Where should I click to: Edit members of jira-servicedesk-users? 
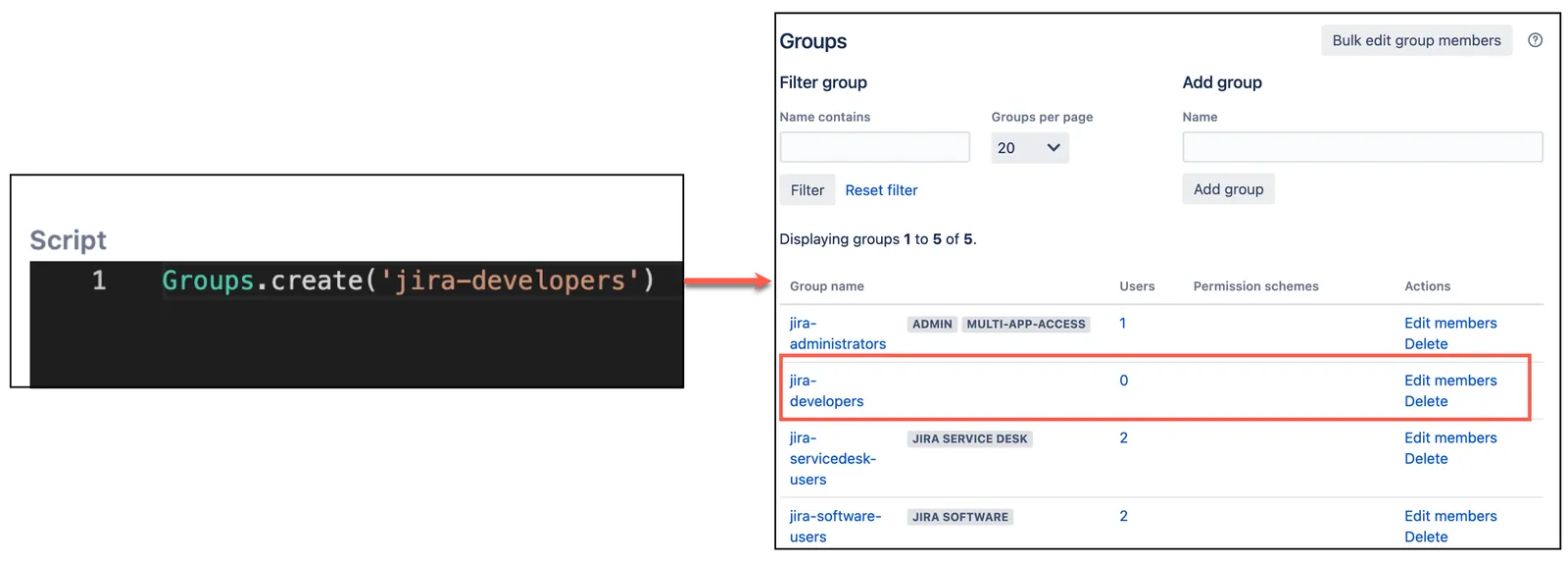pyautogui.click(x=1450, y=437)
